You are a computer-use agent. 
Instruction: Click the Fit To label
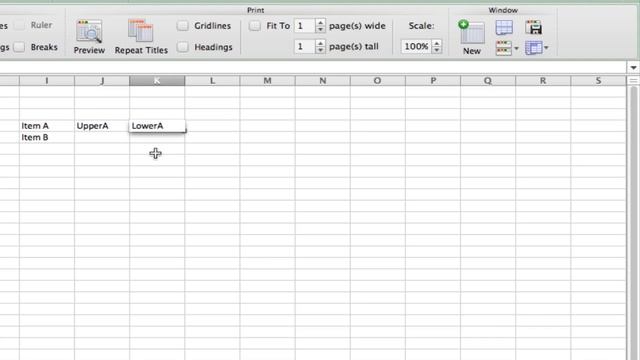pyautogui.click(x=278, y=26)
